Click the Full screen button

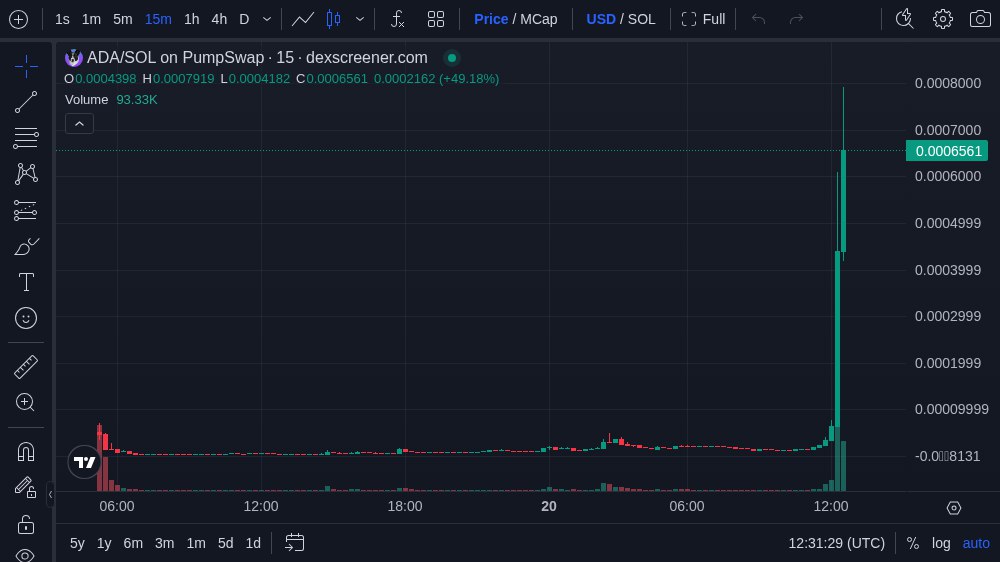click(703, 19)
